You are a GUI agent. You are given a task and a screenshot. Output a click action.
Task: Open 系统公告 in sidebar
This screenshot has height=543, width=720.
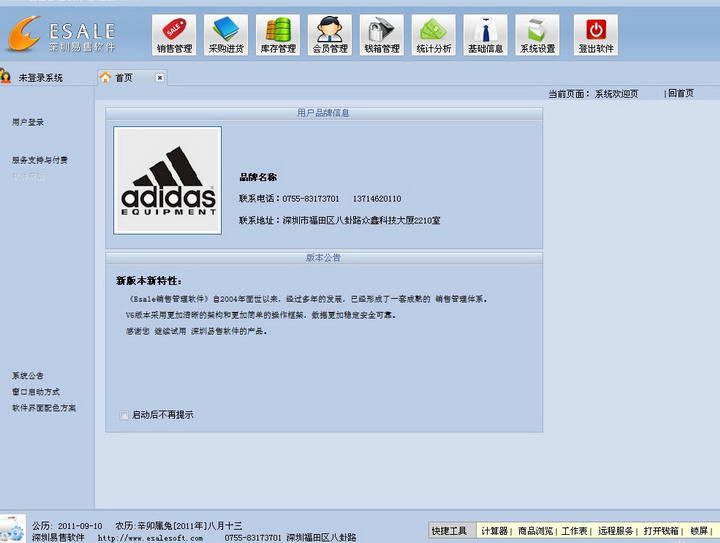click(28, 375)
